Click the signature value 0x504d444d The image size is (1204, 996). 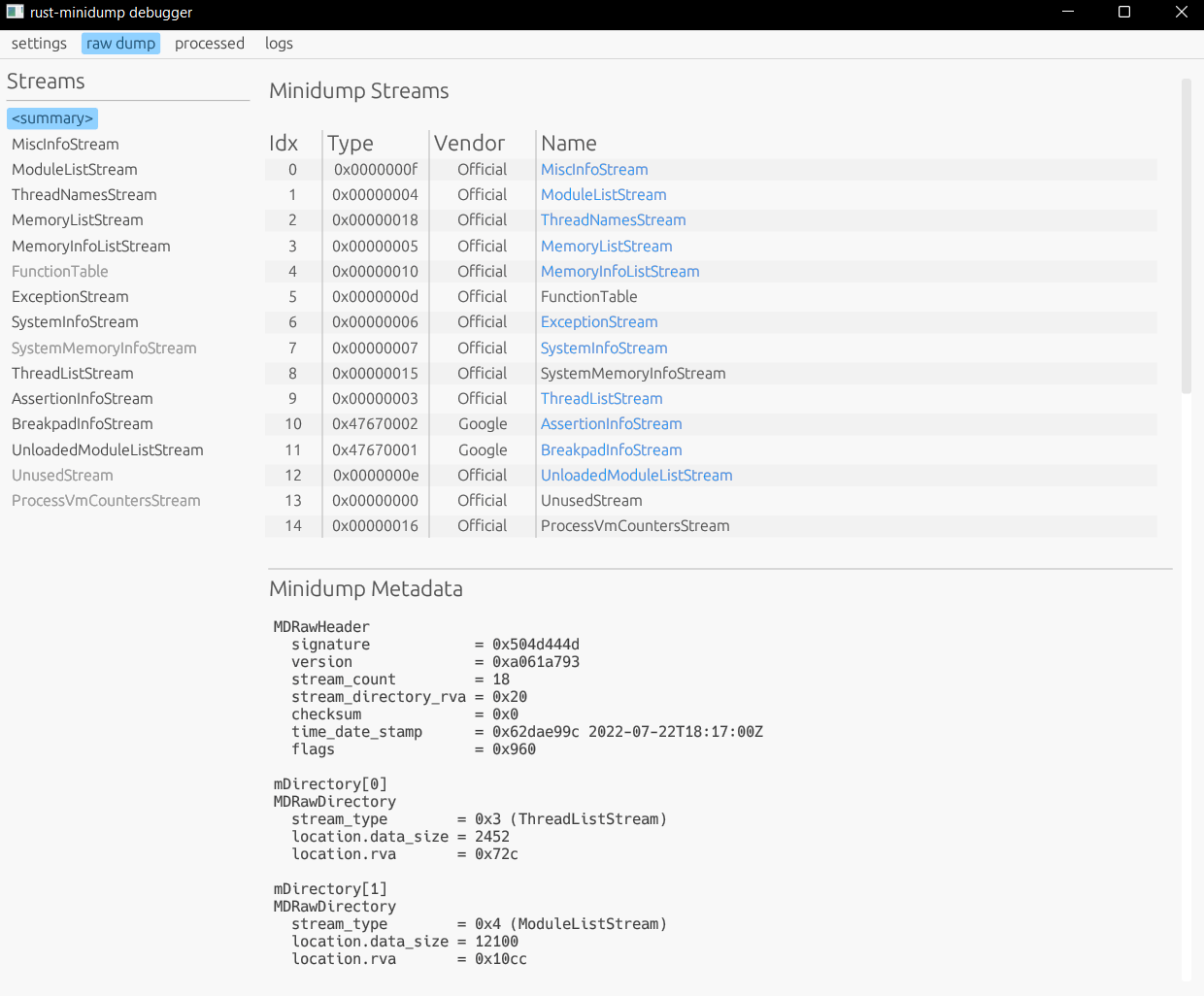coord(536,645)
